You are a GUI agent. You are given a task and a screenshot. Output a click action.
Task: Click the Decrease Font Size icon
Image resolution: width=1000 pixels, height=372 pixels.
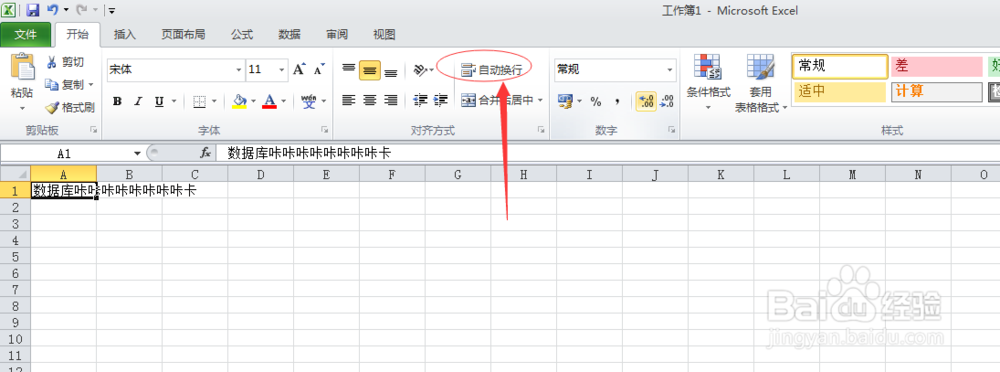pos(320,70)
